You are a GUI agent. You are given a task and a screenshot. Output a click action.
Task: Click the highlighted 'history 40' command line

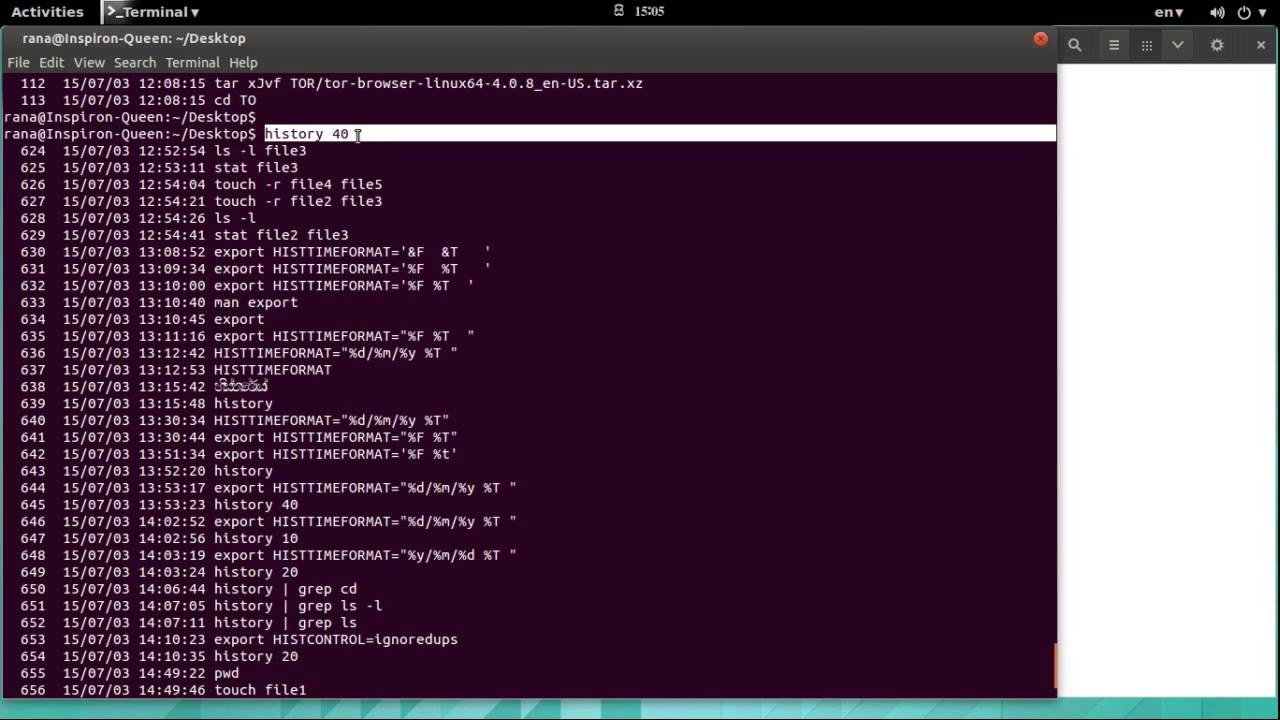[x=659, y=134]
